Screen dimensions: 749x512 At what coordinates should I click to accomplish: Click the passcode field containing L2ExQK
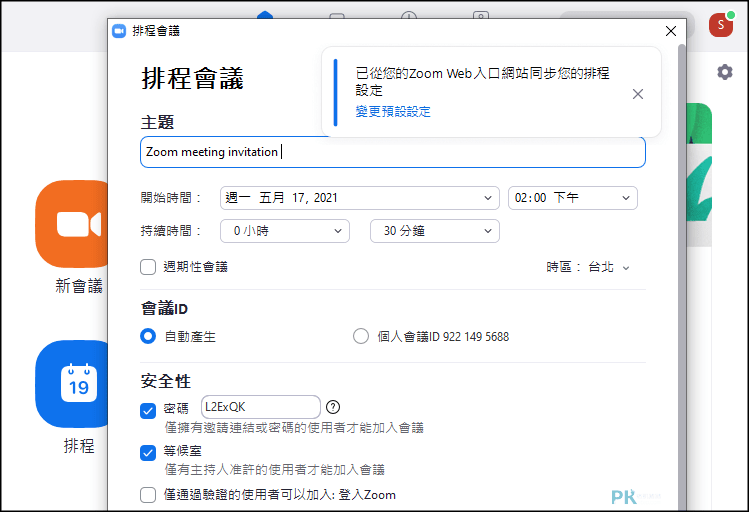(261, 407)
